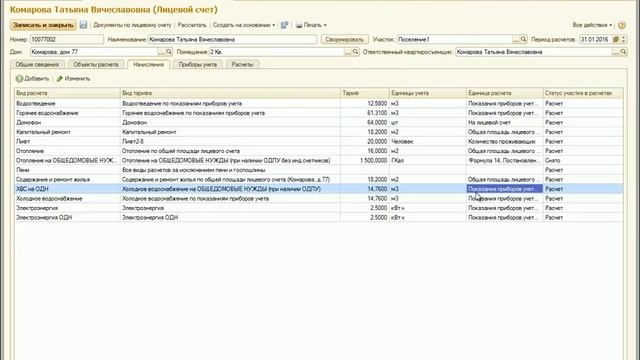Click the На лицевой счет cell

click(504, 122)
